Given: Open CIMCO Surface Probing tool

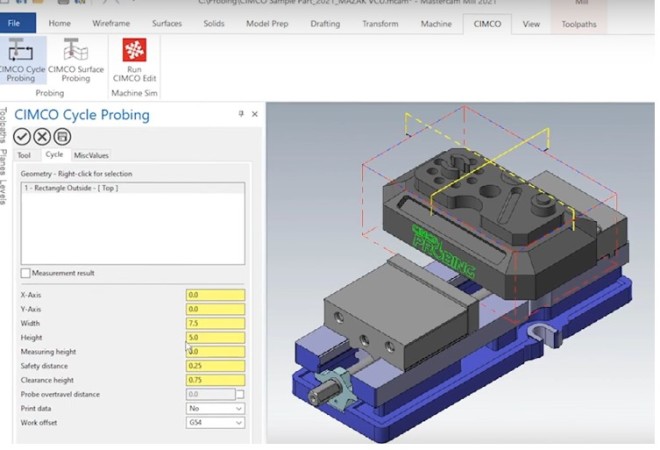Looking at the screenshot, I should coord(76,60).
